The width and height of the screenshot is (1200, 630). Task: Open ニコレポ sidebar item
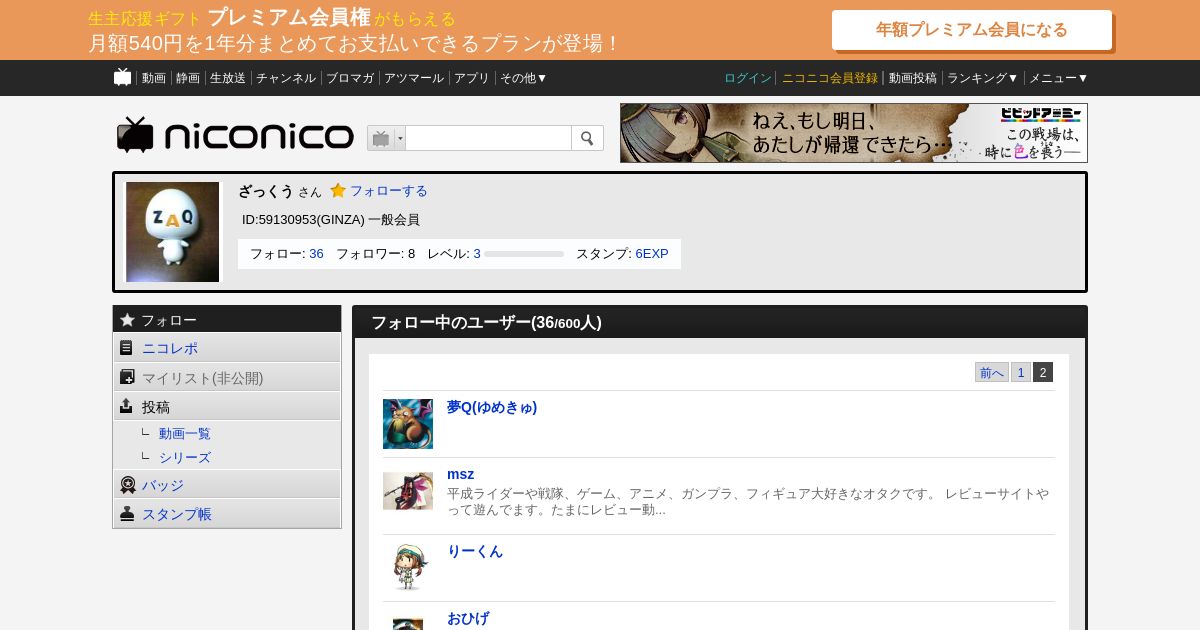pos(227,348)
